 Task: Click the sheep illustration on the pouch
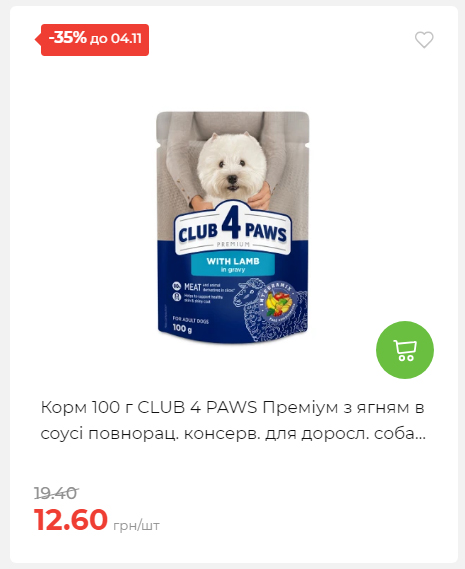[x=270, y=309]
